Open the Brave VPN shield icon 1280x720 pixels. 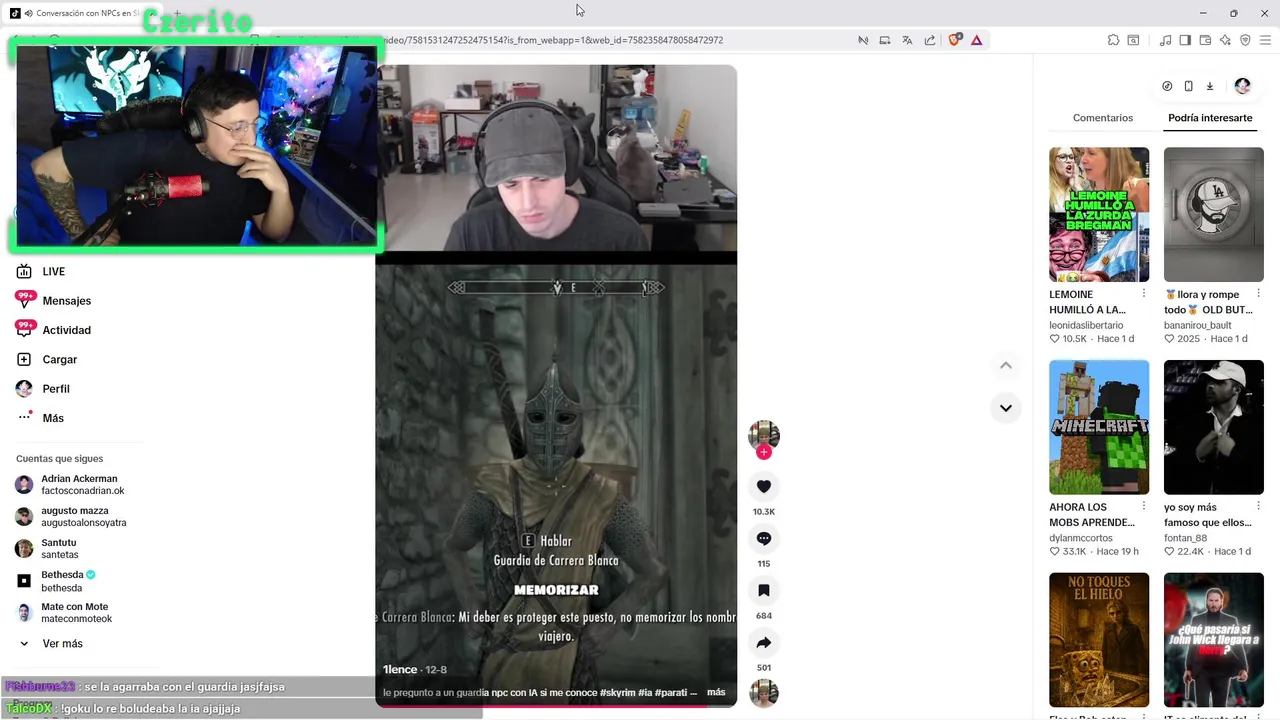(1245, 40)
